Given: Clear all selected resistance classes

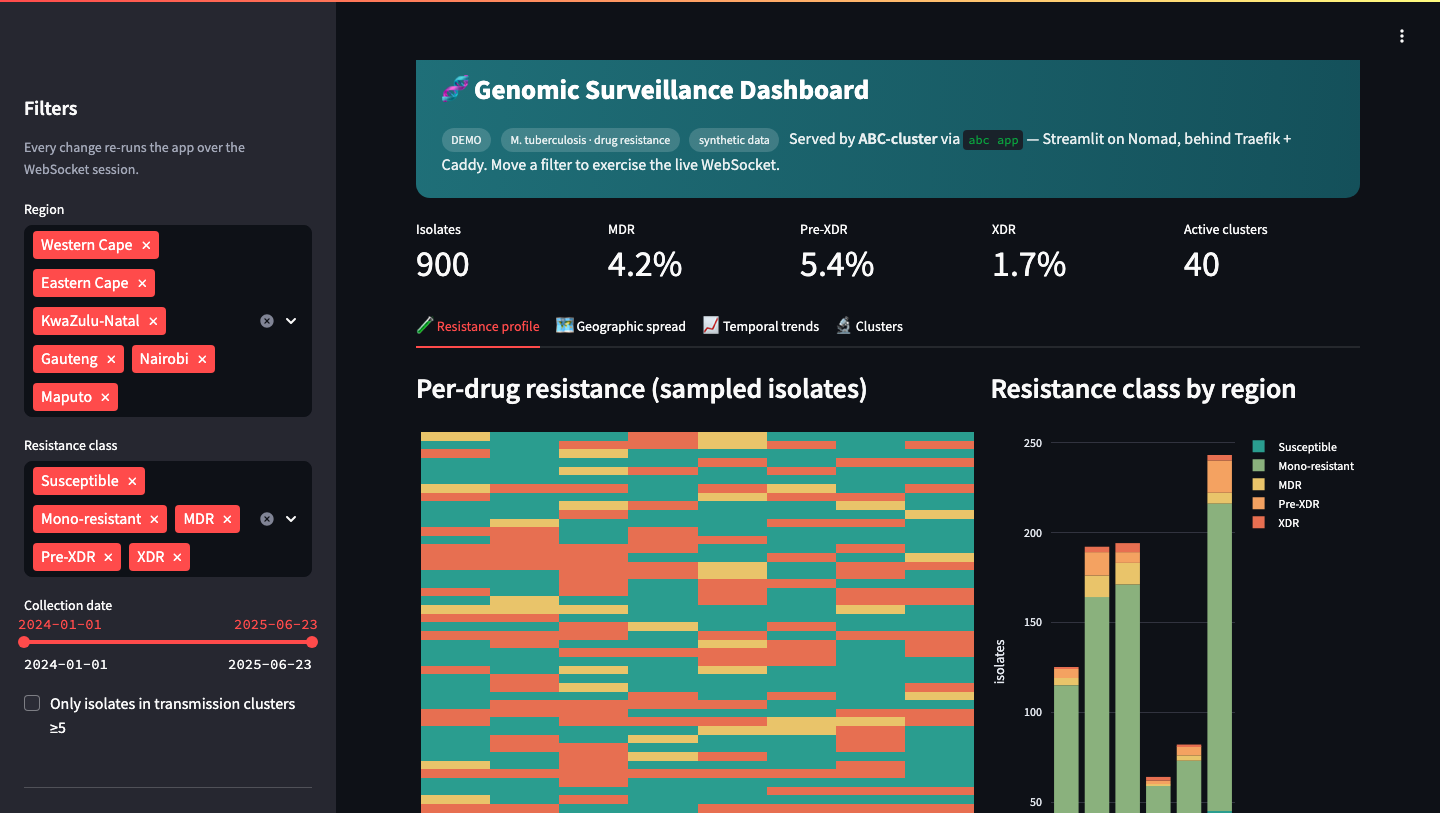Looking at the screenshot, I should (x=267, y=519).
